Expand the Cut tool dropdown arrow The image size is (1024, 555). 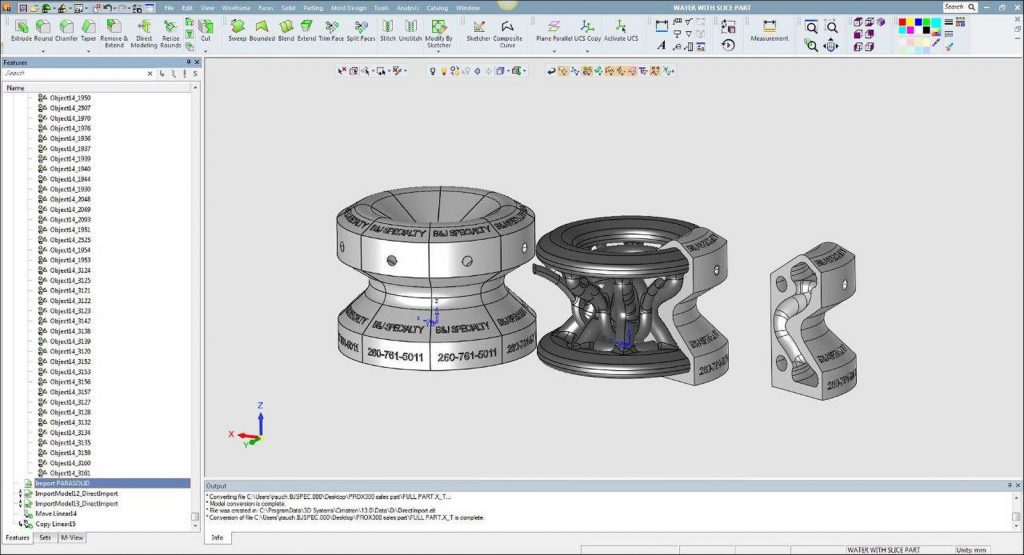pyautogui.click(x=206, y=51)
